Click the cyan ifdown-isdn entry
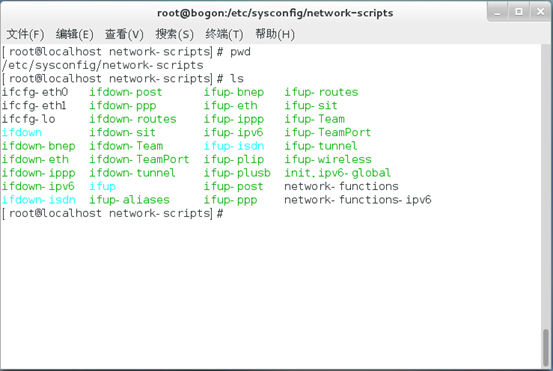The image size is (553, 371). click(38, 200)
